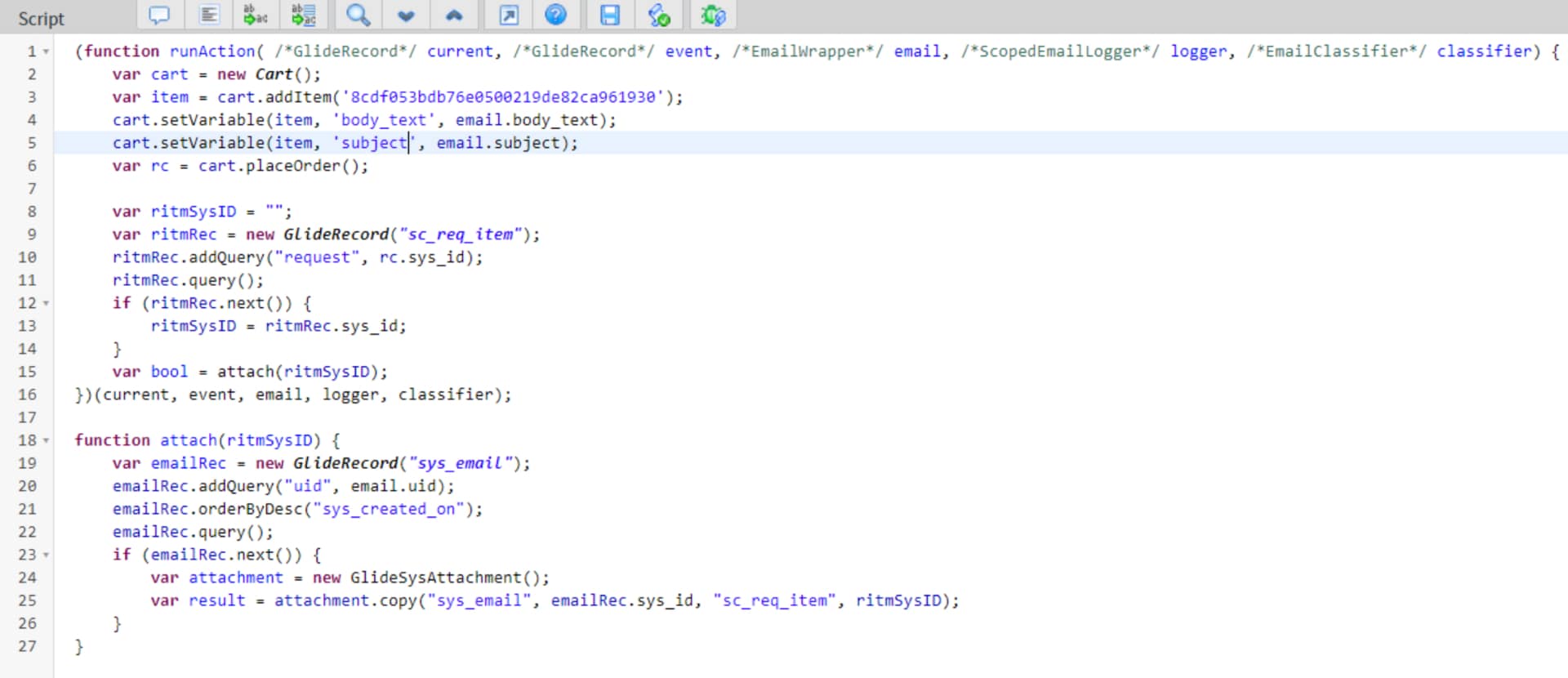This screenshot has width=1568, height=678.
Task: Click cart.placeOrder() on line 6
Action: 278,166
